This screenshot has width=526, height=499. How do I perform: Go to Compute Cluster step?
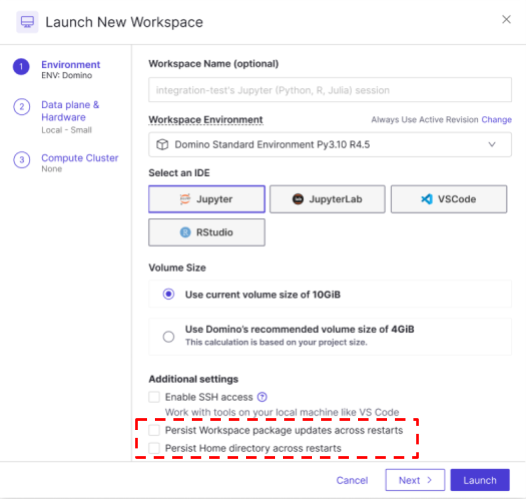click(x=80, y=158)
